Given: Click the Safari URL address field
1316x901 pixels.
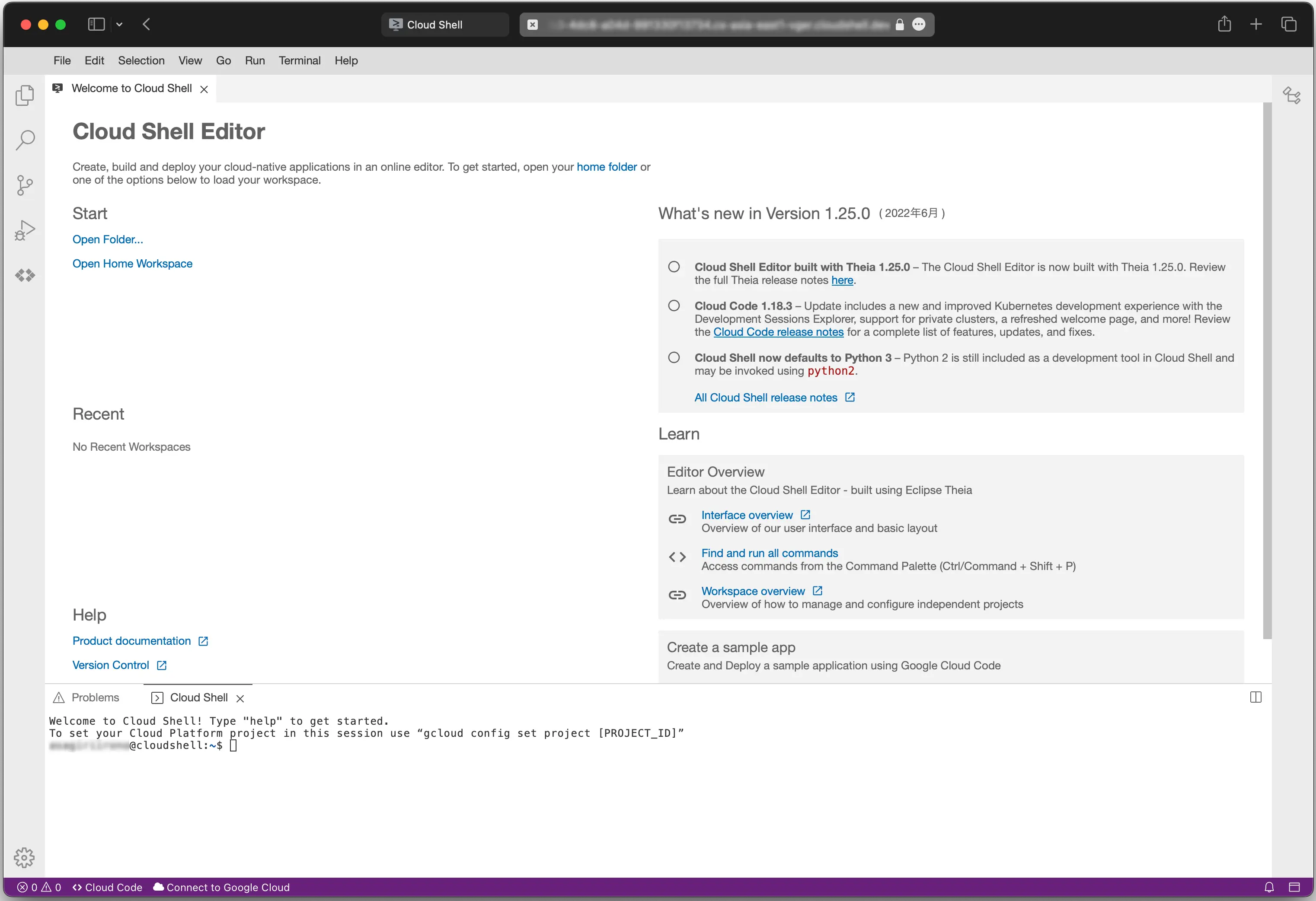Looking at the screenshot, I should pos(726,24).
